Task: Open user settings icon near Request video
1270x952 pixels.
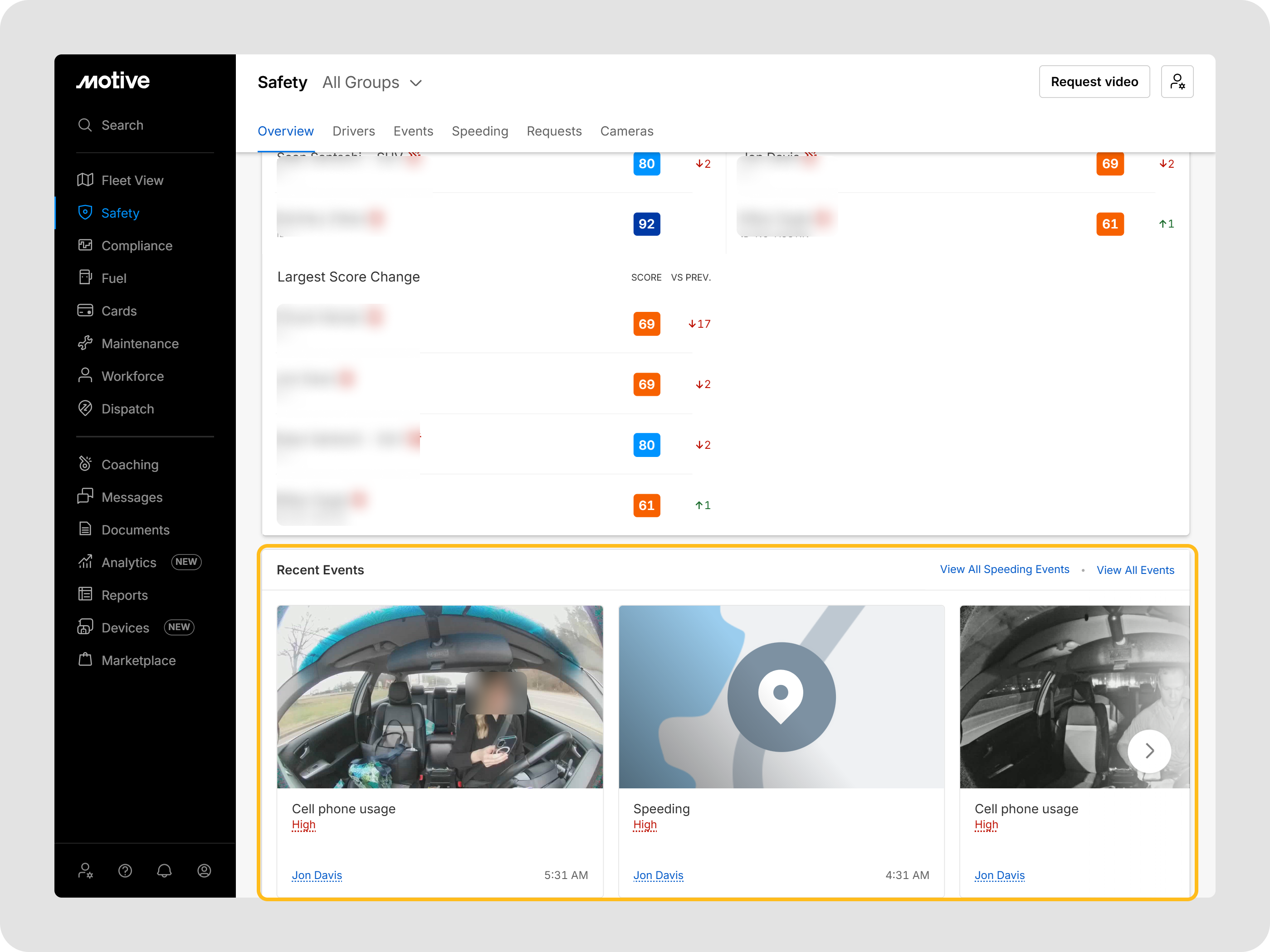Action: 1177,82
